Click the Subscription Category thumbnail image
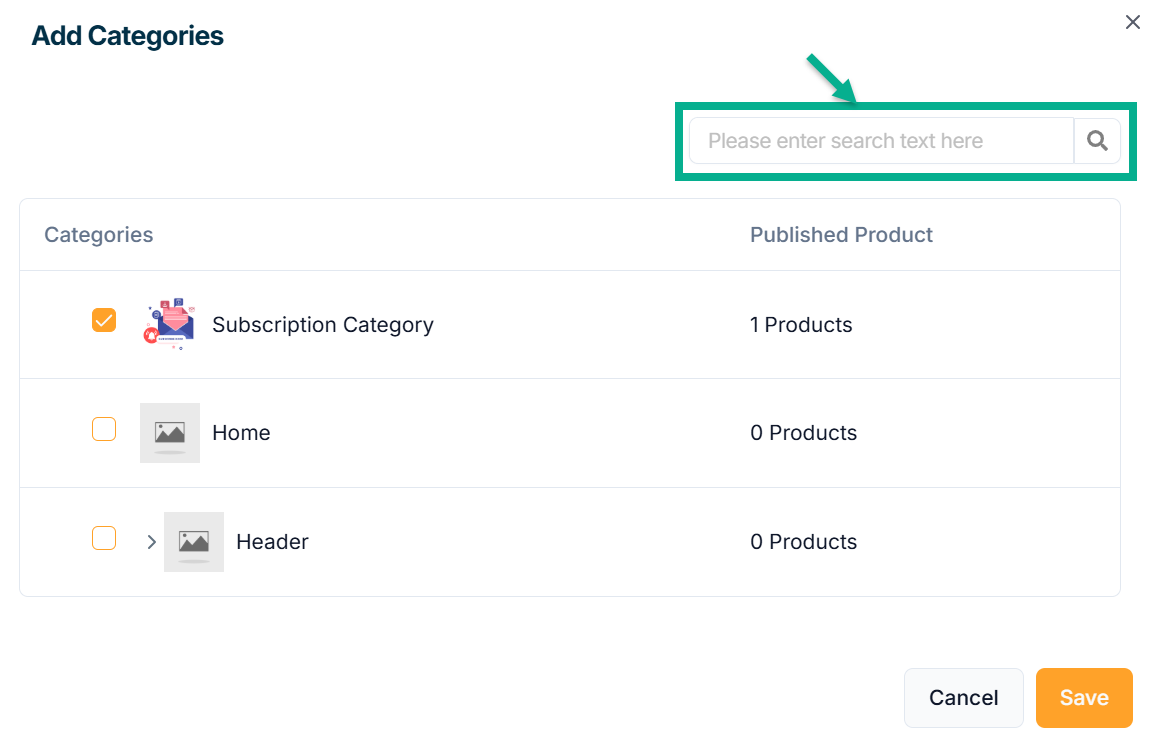Image resolution: width=1149 pixels, height=742 pixels. tap(170, 324)
